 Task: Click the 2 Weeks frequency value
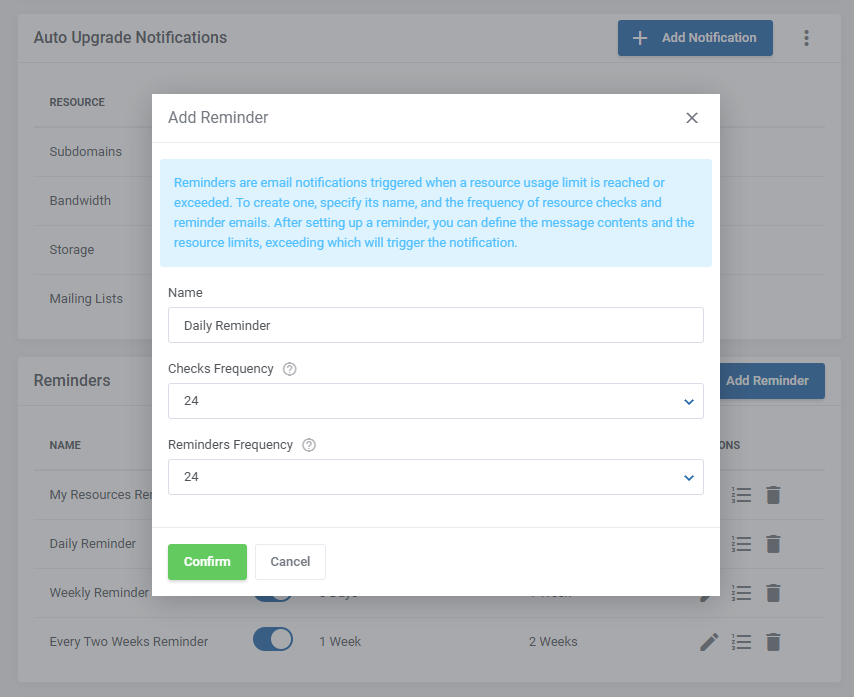click(553, 641)
